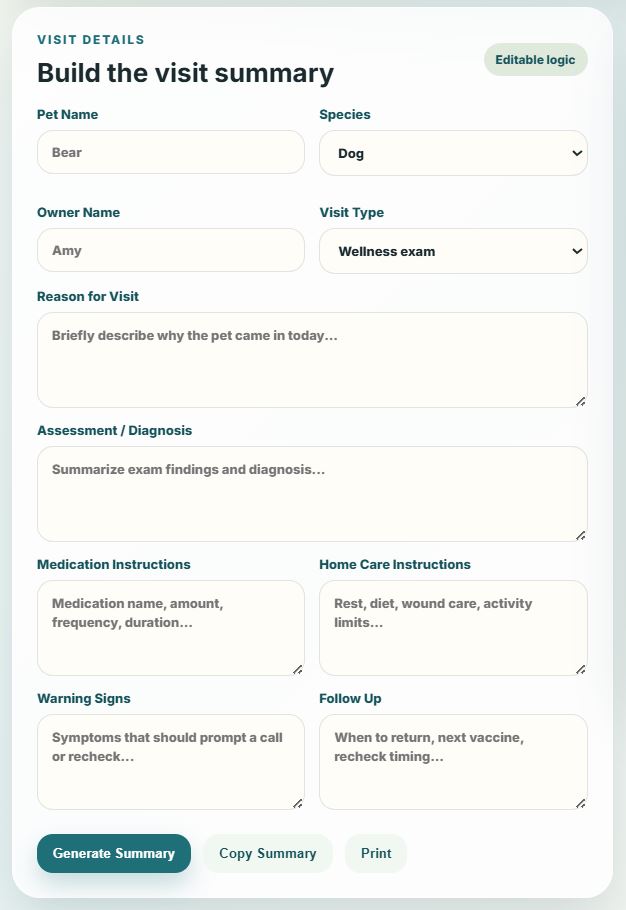This screenshot has height=910, width=626.
Task: Click into the Medication Instructions textarea
Action: click(x=171, y=628)
